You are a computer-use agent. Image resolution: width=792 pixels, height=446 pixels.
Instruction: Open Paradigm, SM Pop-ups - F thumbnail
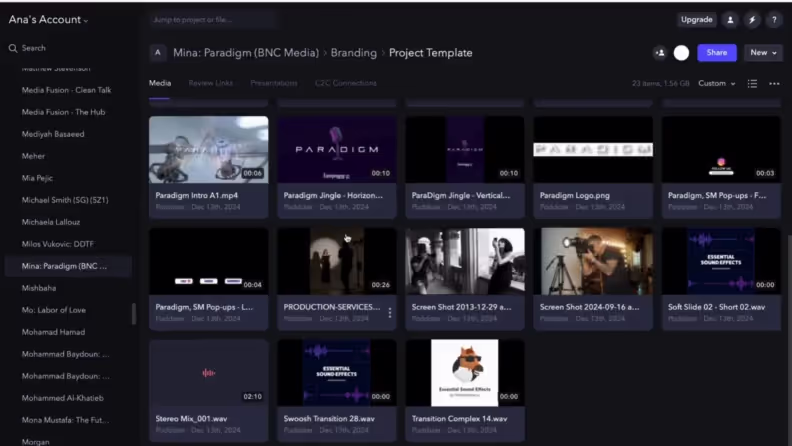(x=721, y=150)
